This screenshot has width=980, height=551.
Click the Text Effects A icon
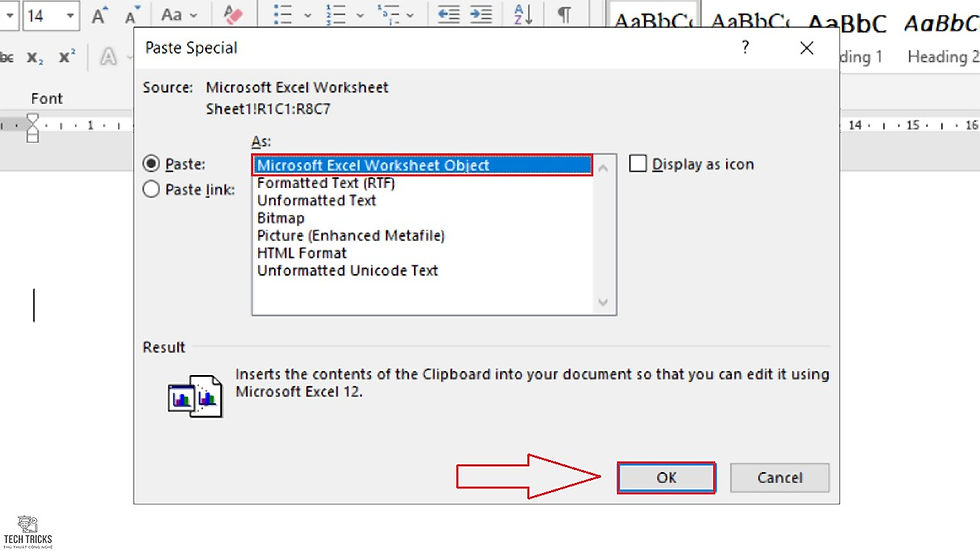click(109, 57)
